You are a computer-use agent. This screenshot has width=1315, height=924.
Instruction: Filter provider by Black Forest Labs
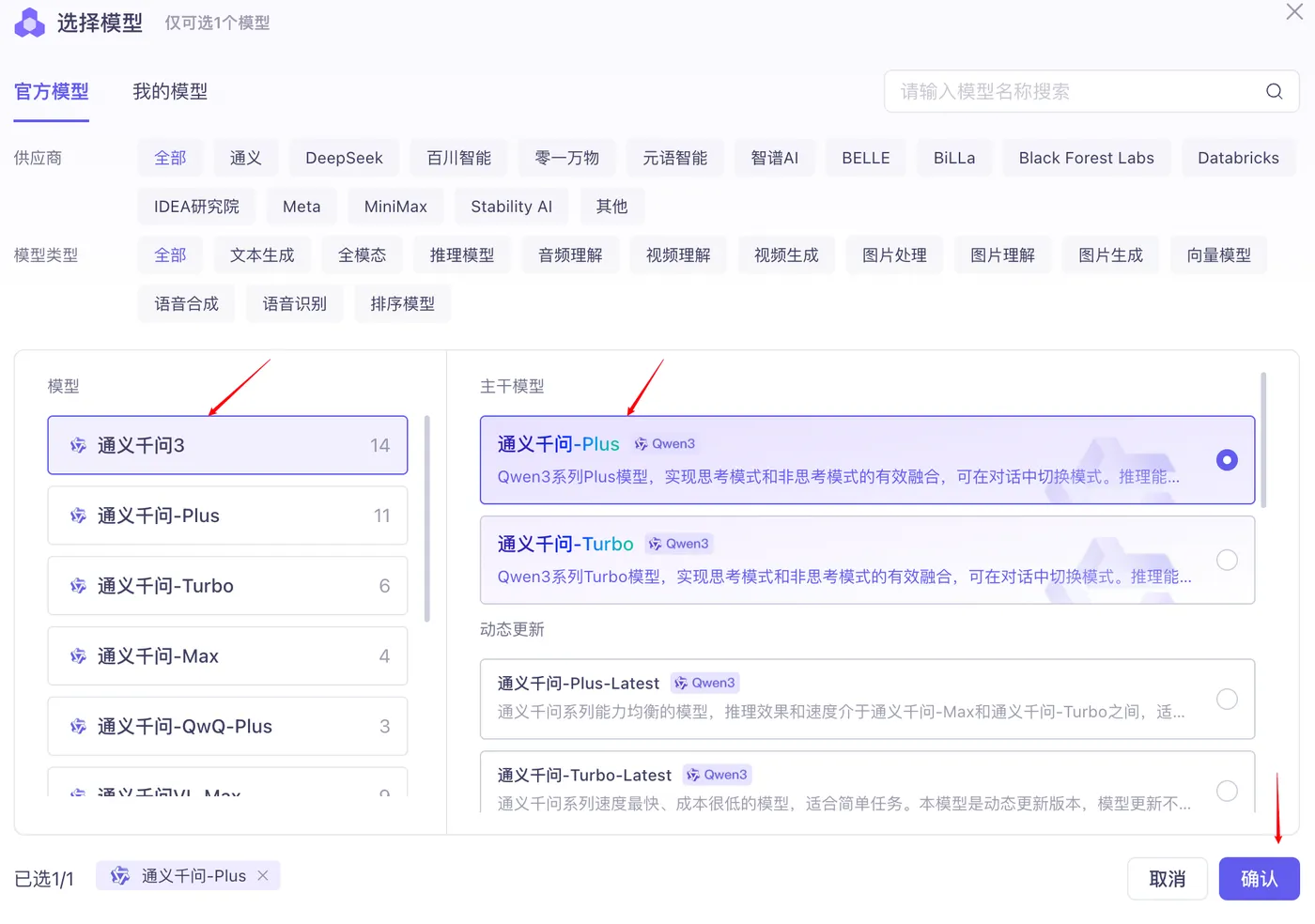pyautogui.click(x=1087, y=158)
